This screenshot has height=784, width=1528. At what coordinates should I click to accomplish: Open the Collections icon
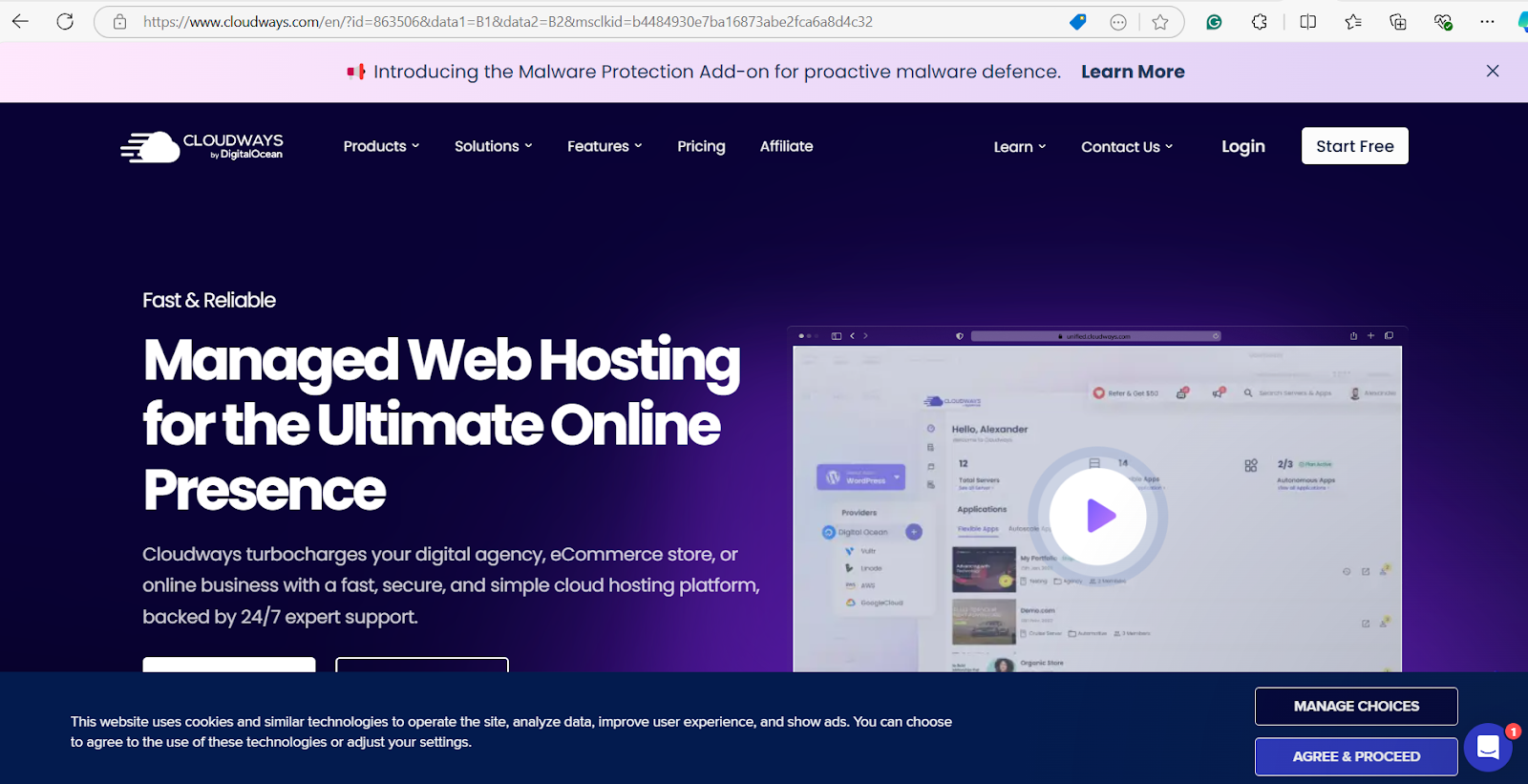coord(1398,21)
